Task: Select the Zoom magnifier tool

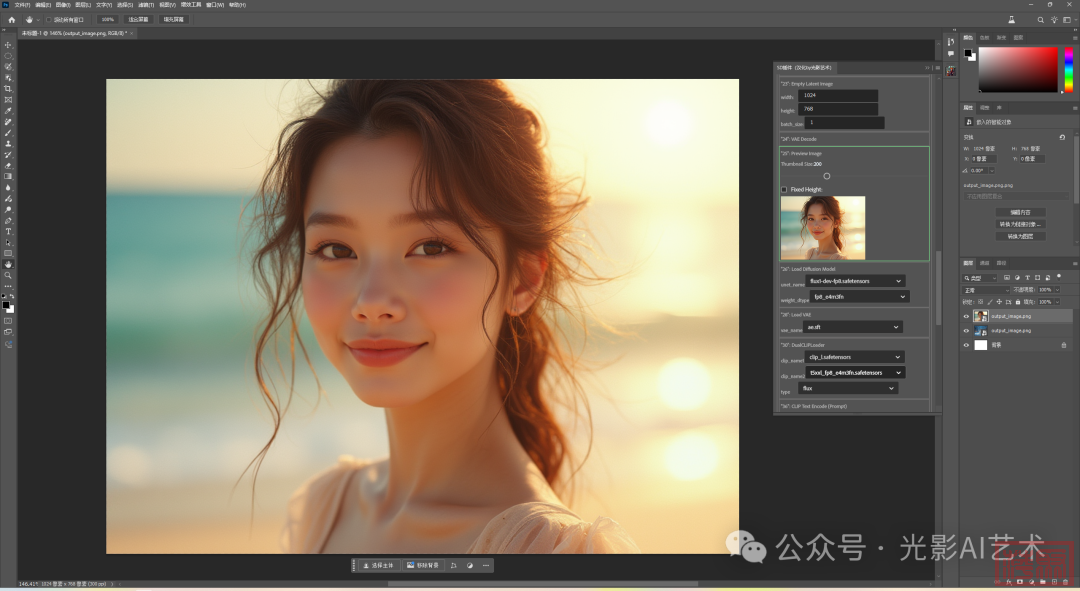Action: coord(8,275)
